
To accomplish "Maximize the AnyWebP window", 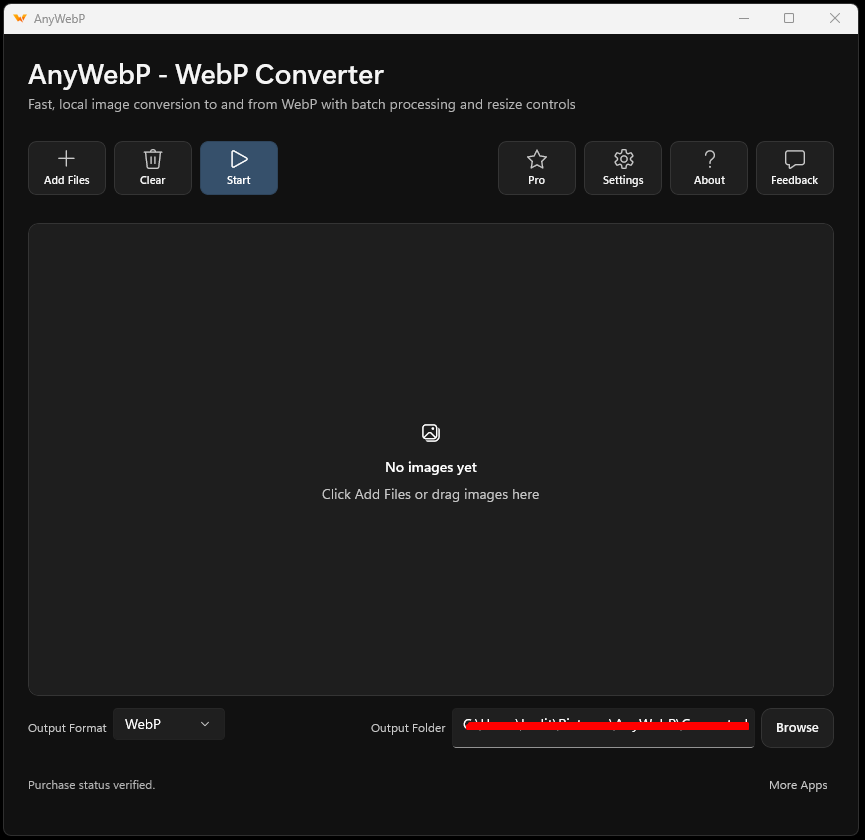I will click(x=789, y=18).
